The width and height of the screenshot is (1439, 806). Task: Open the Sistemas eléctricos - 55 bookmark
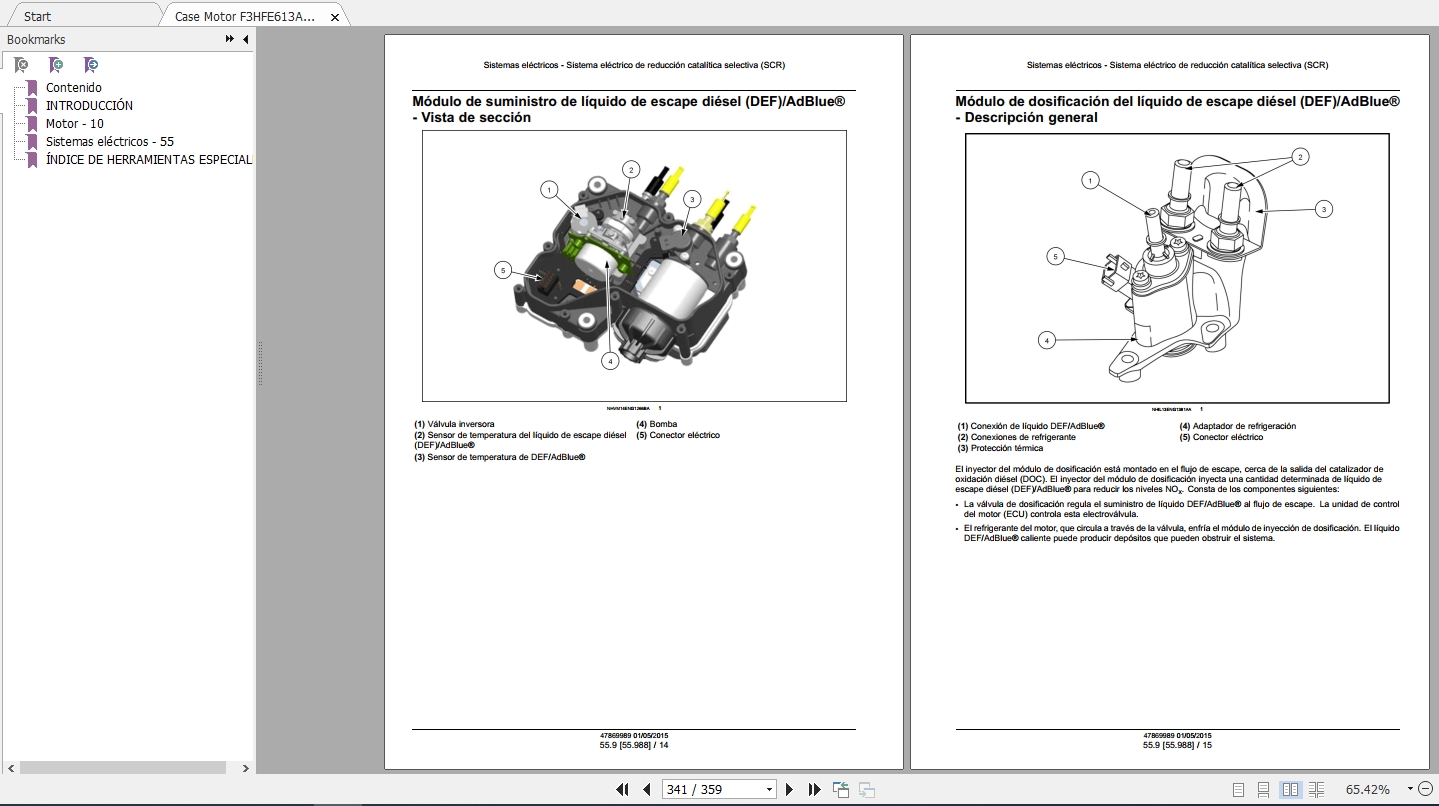click(x=110, y=142)
